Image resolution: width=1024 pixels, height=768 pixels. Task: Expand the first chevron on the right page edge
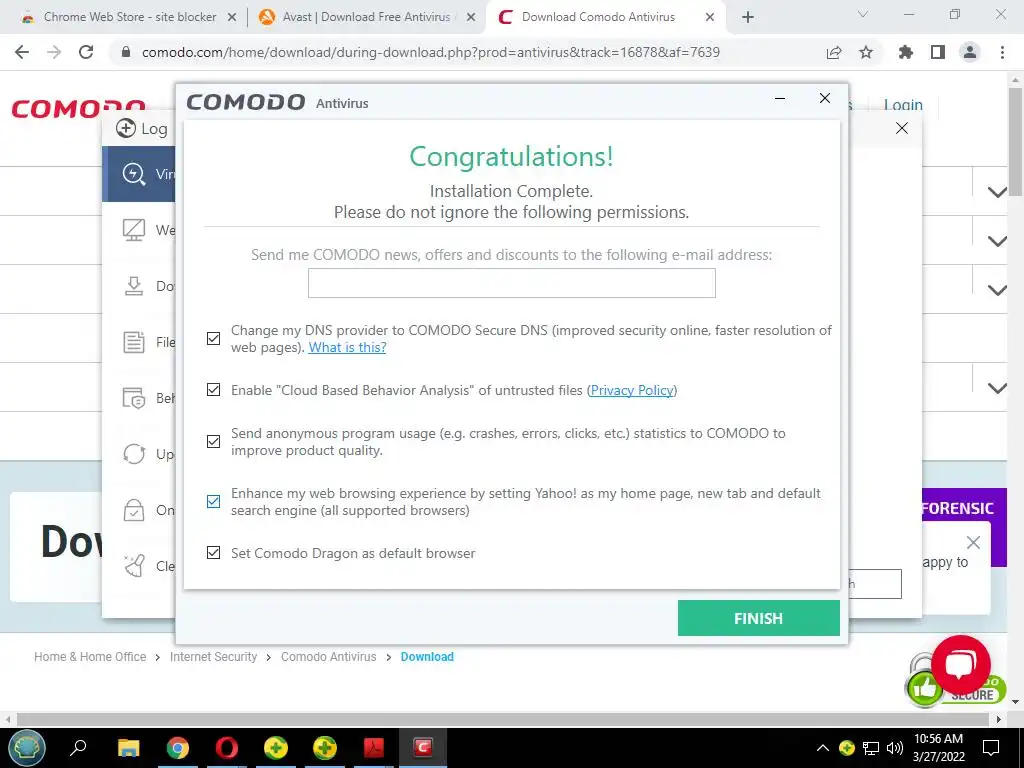click(x=997, y=192)
